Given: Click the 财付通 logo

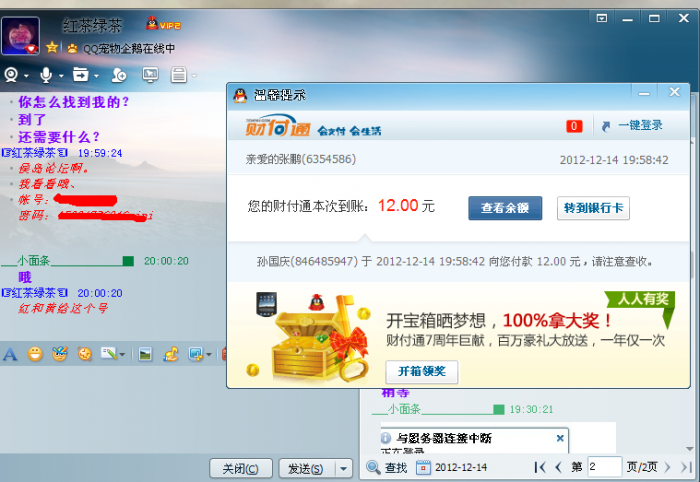Looking at the screenshot, I should tap(278, 126).
